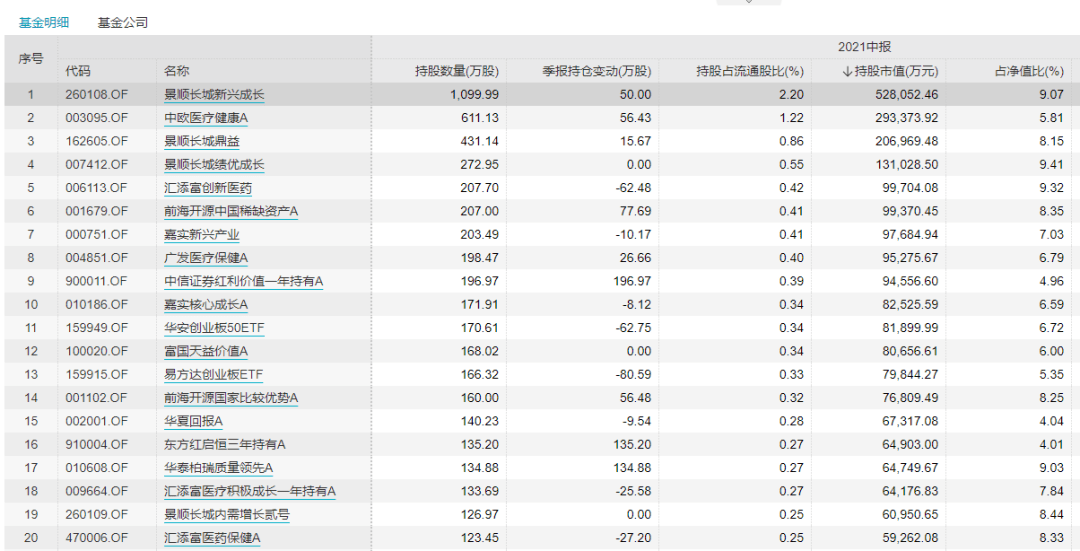
Task: Collapse the panel using the top chevron
Action: (x=748, y=2)
